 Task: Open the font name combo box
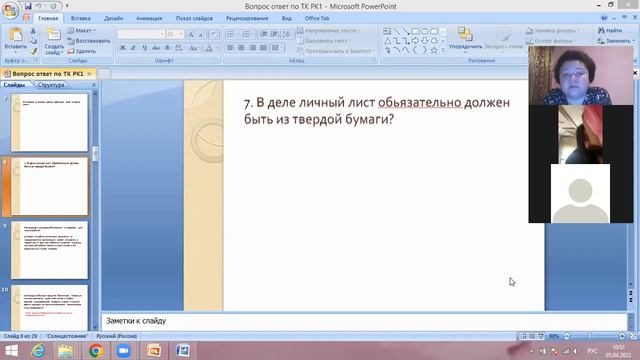pyautogui.click(x=141, y=35)
